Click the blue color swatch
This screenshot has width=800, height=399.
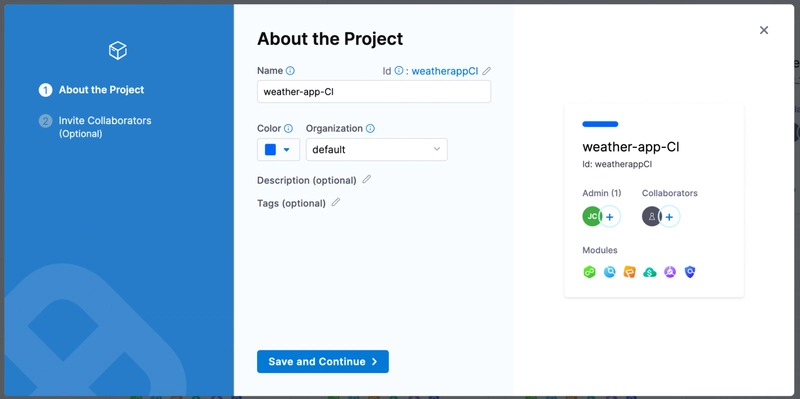pos(270,149)
